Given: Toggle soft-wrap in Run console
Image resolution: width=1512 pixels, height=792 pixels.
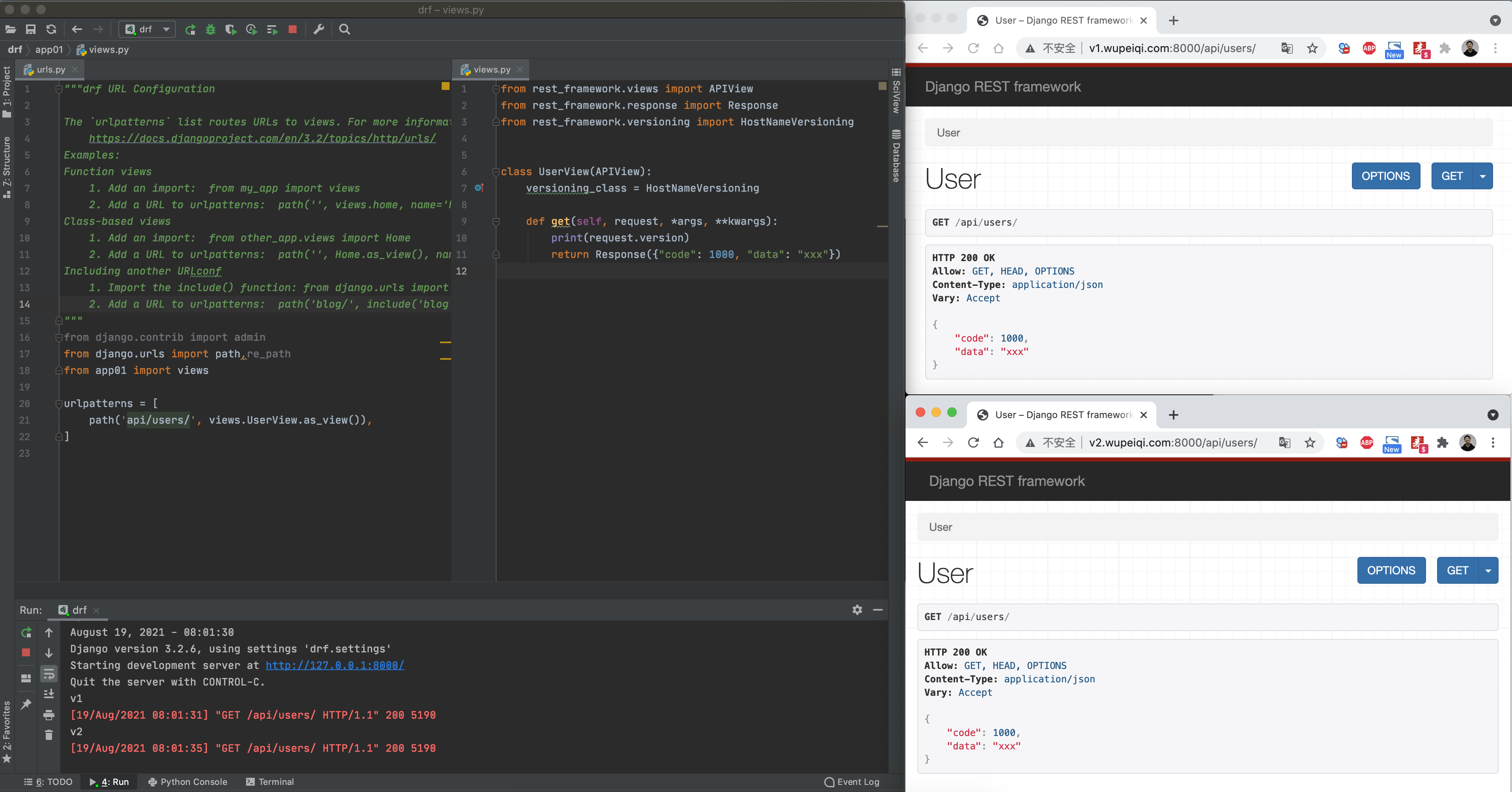Looking at the screenshot, I should click(x=49, y=673).
